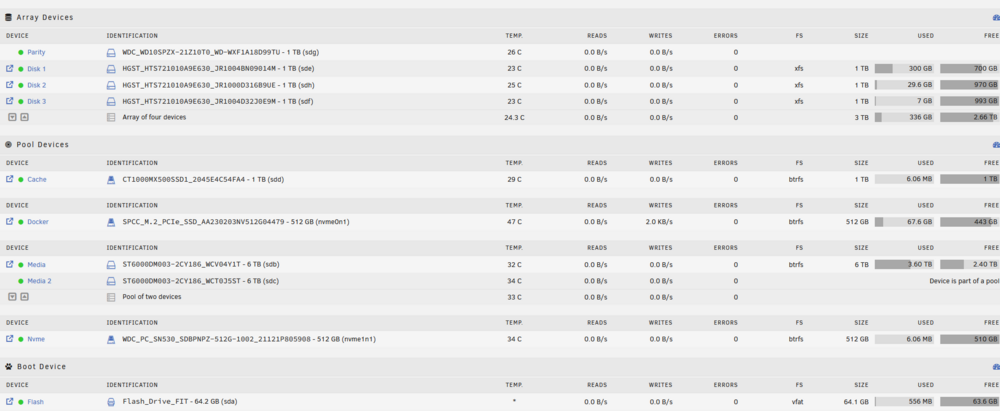Open the Nvme pool browse icon

[x=10, y=339]
